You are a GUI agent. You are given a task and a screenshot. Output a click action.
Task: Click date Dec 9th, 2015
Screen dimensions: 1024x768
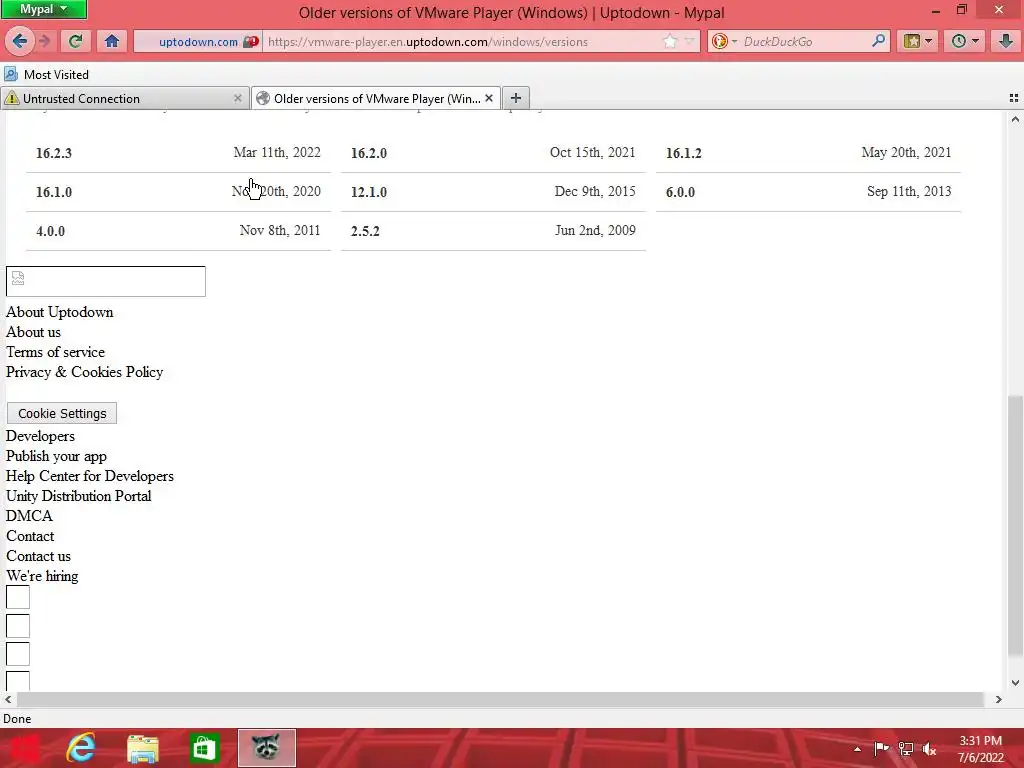point(595,191)
